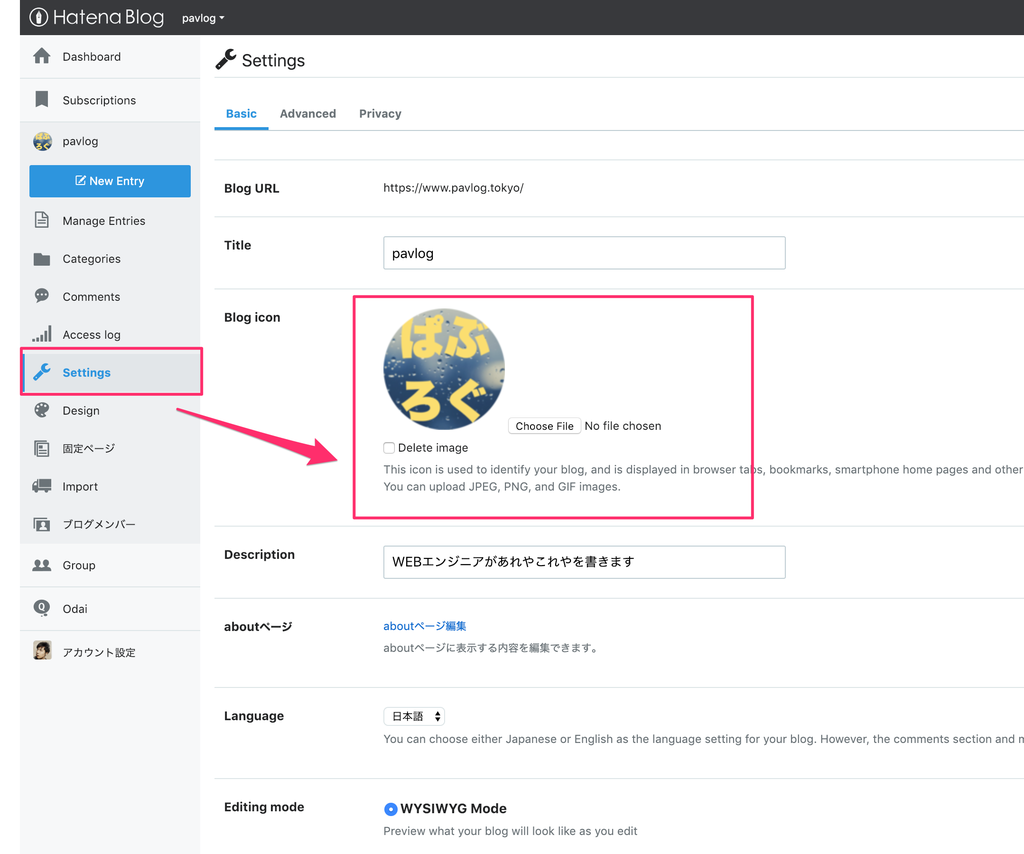The width and height of the screenshot is (1024, 854).
Task: Click the Comments speech bubble icon
Action: pos(42,296)
